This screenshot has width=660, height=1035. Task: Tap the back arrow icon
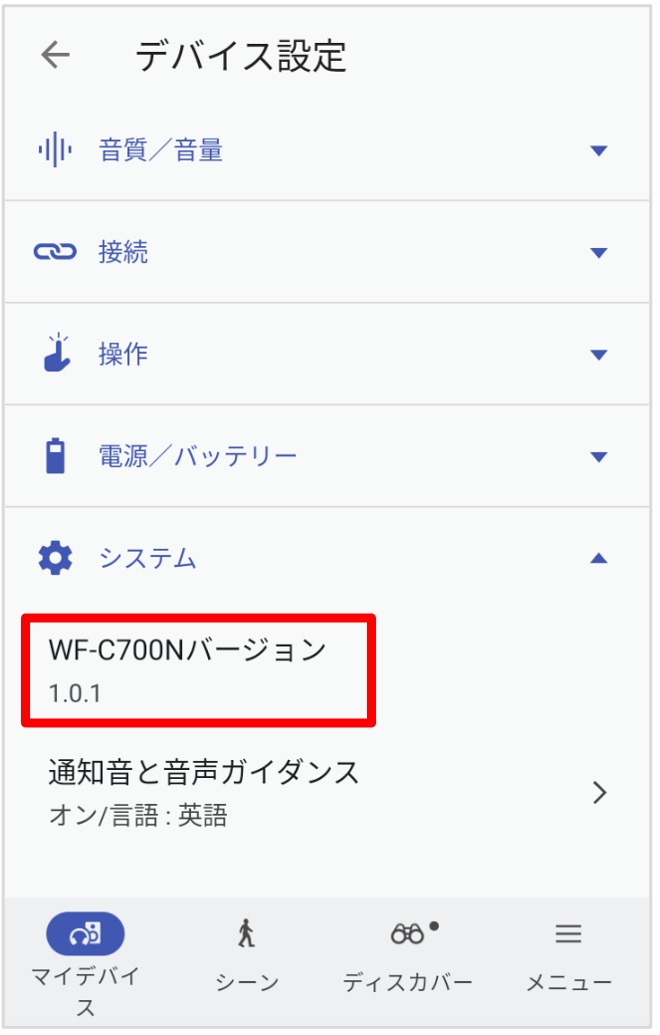(x=55, y=55)
